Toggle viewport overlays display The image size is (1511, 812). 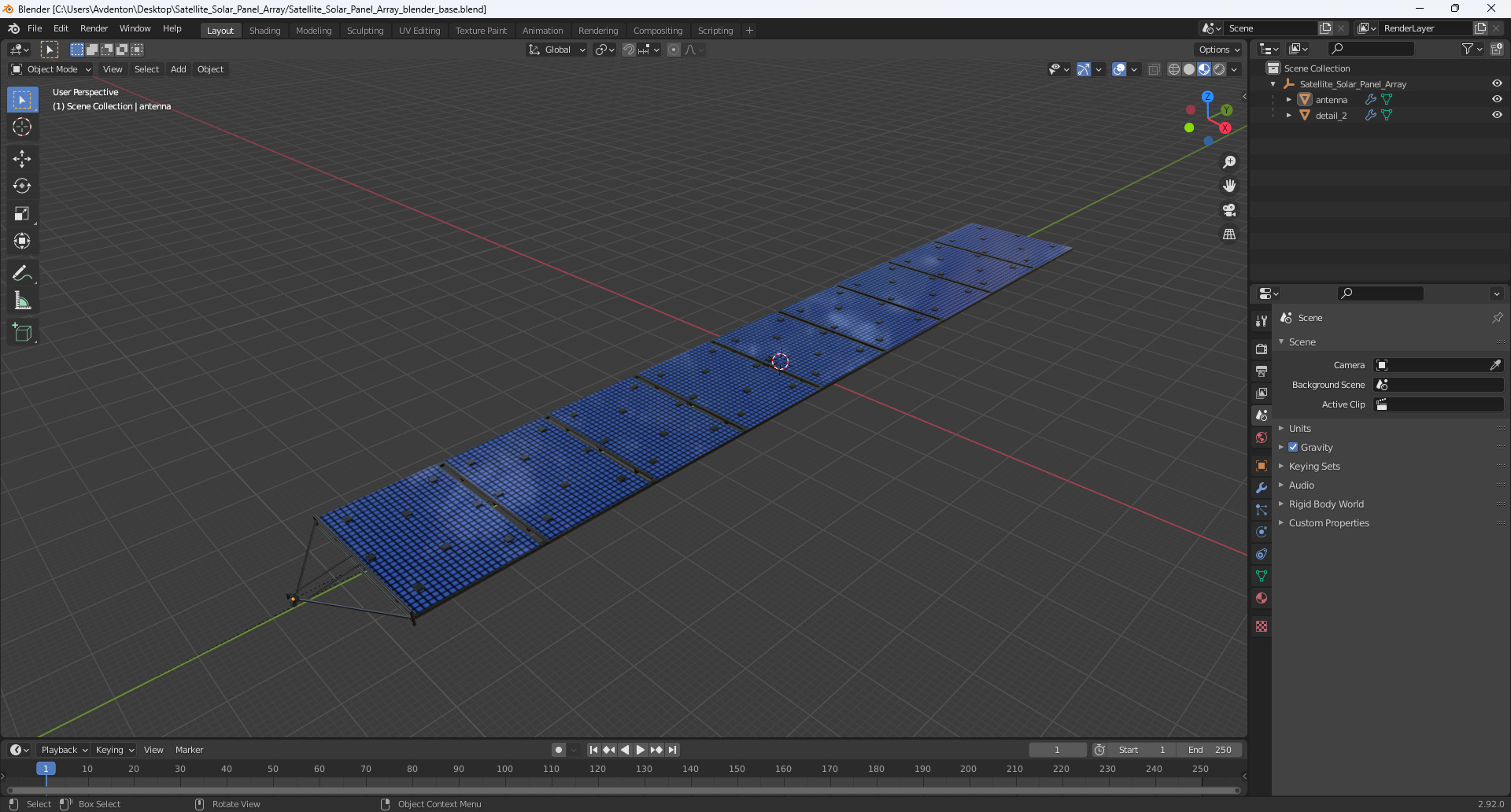pos(1119,69)
